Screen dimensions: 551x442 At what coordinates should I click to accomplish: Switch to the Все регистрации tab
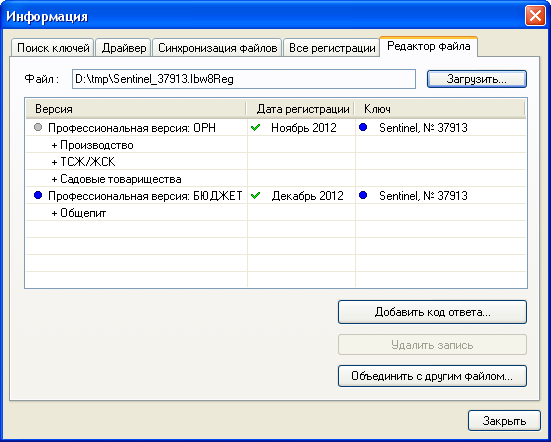tap(332, 48)
